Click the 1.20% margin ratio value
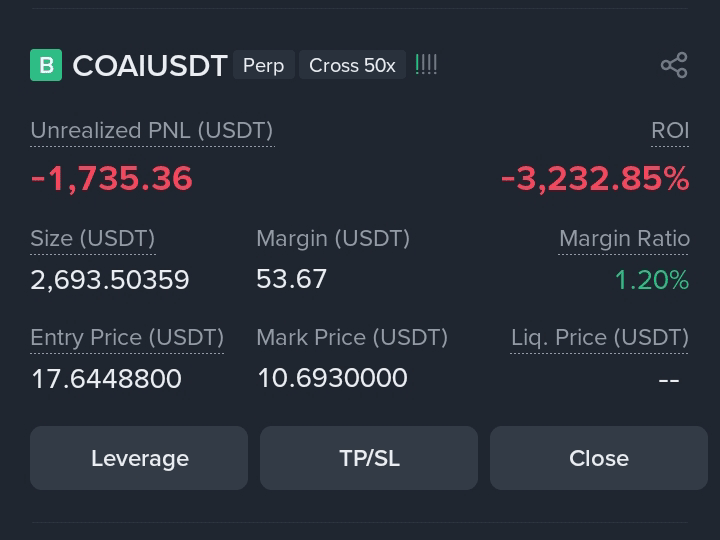 pyautogui.click(x=652, y=280)
